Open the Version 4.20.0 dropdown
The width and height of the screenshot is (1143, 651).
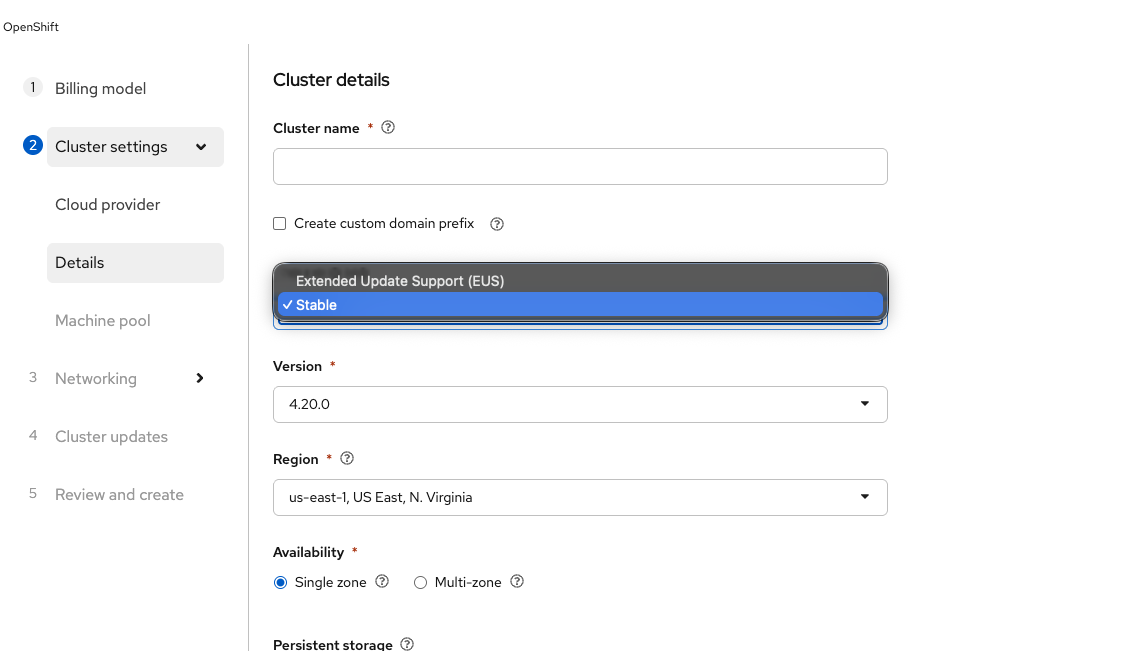(580, 404)
